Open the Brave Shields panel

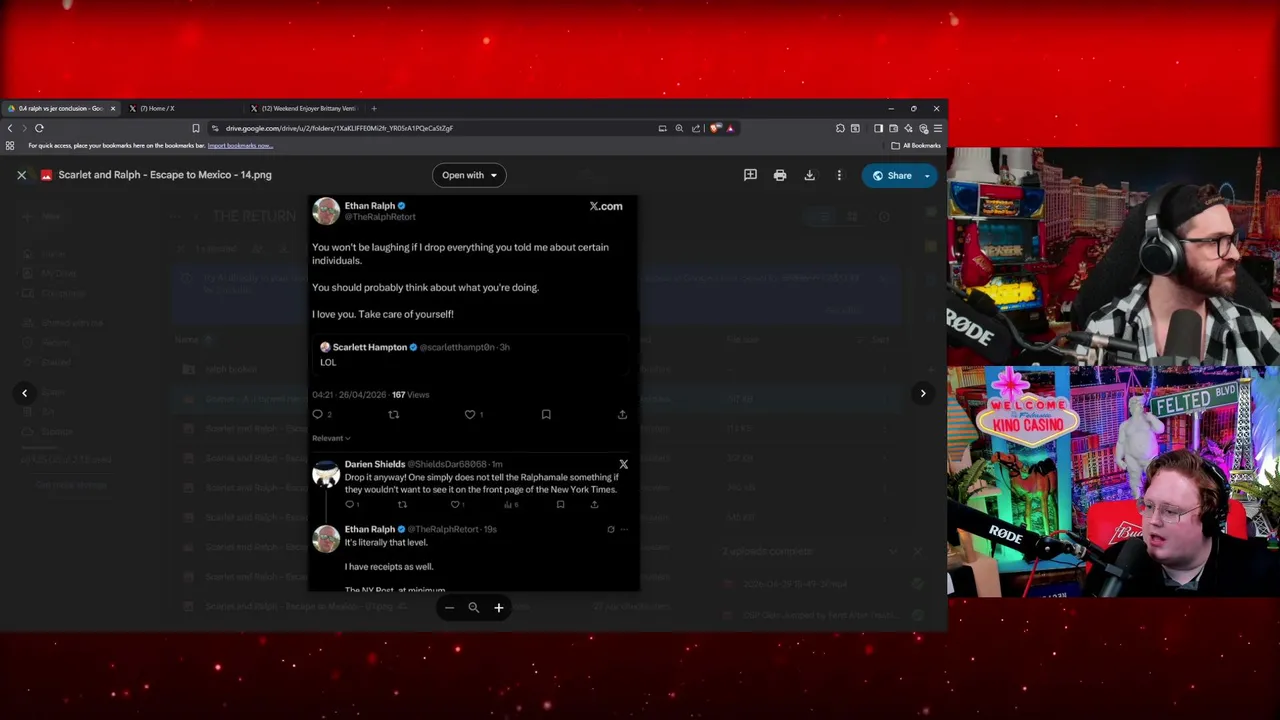[x=715, y=128]
